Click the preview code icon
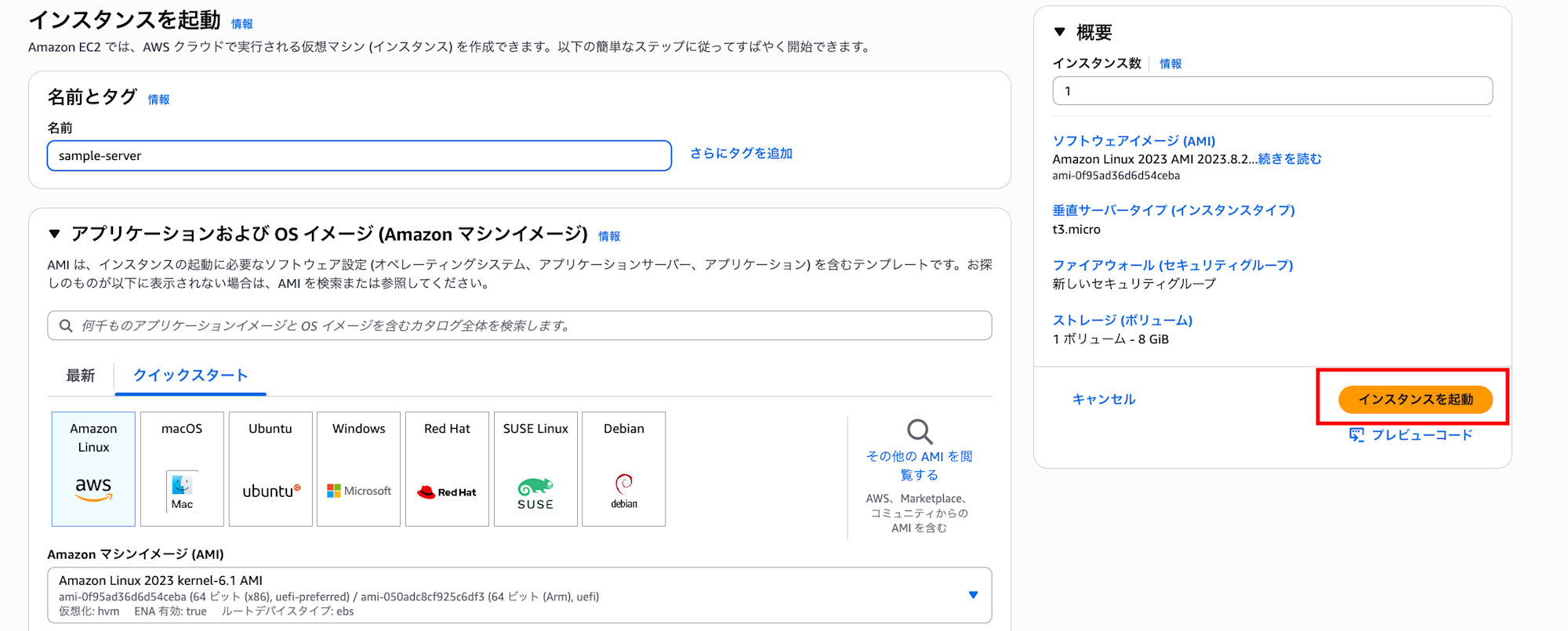This screenshot has width=1568, height=631. tap(1356, 434)
